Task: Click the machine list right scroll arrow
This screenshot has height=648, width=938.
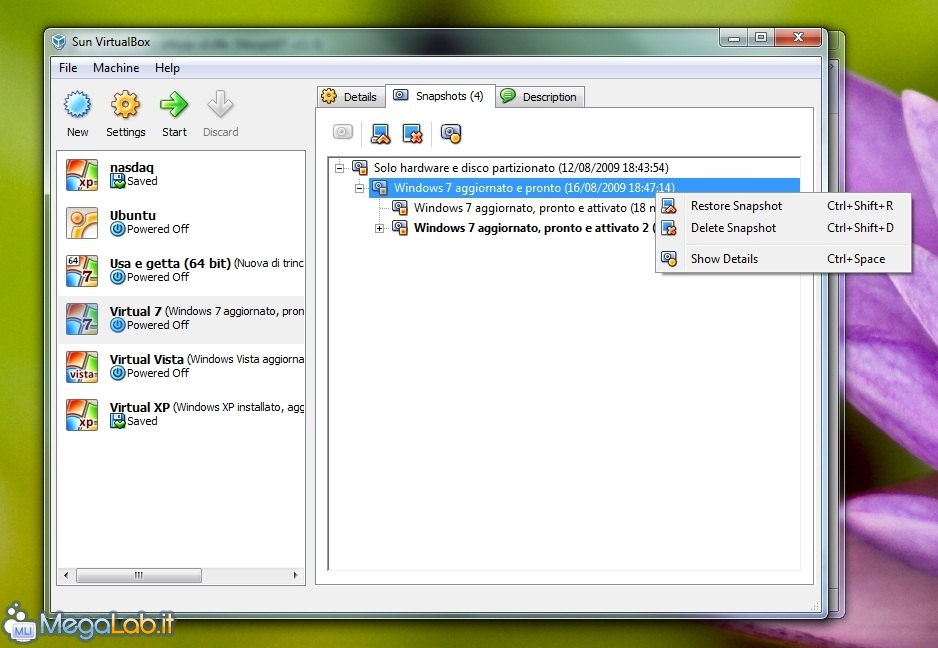Action: pos(296,576)
